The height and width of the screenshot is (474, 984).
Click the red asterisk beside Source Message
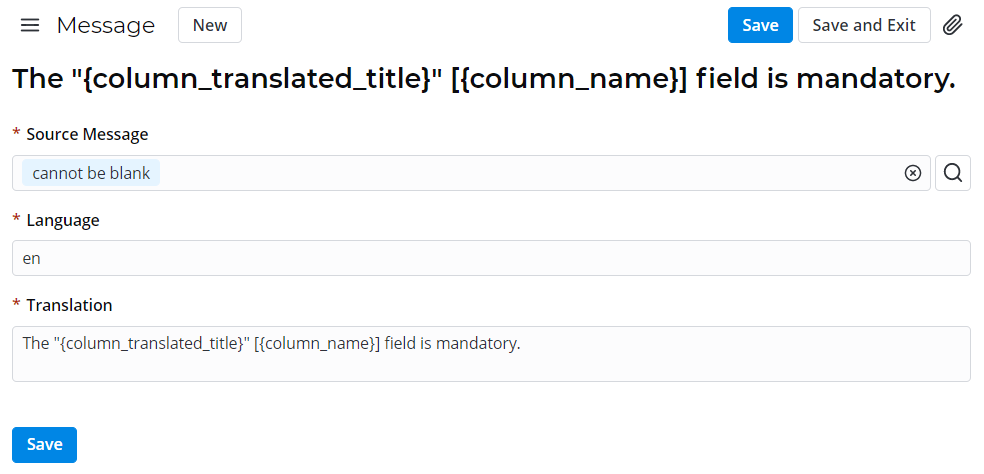(16, 134)
